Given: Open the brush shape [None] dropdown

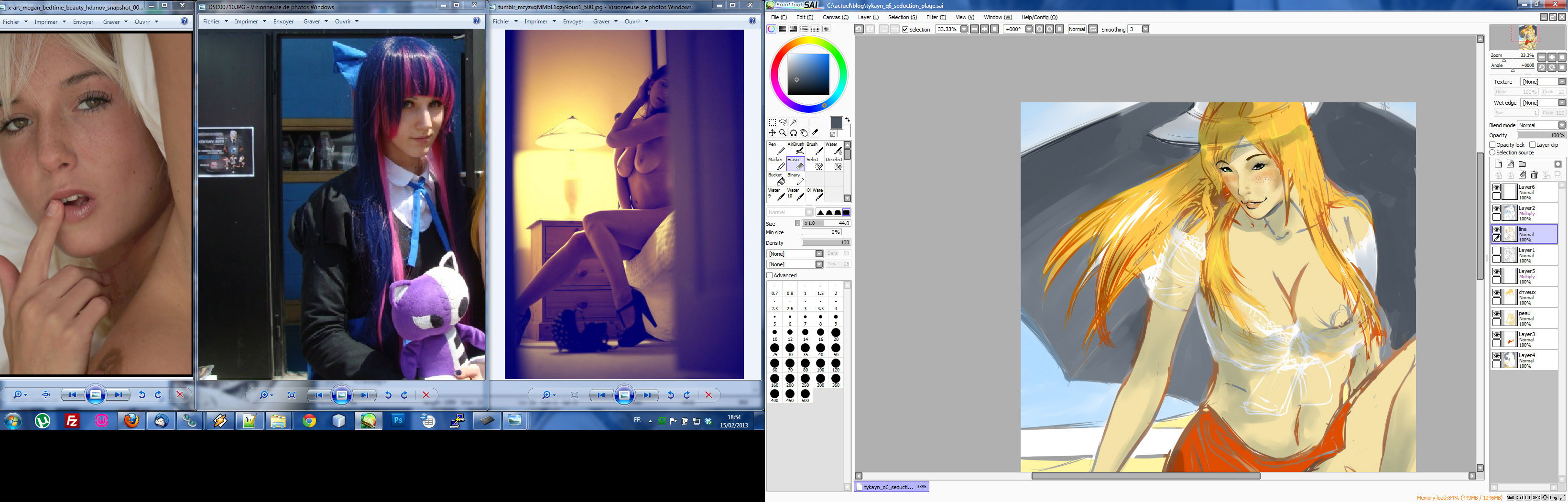Looking at the screenshot, I should (x=819, y=254).
